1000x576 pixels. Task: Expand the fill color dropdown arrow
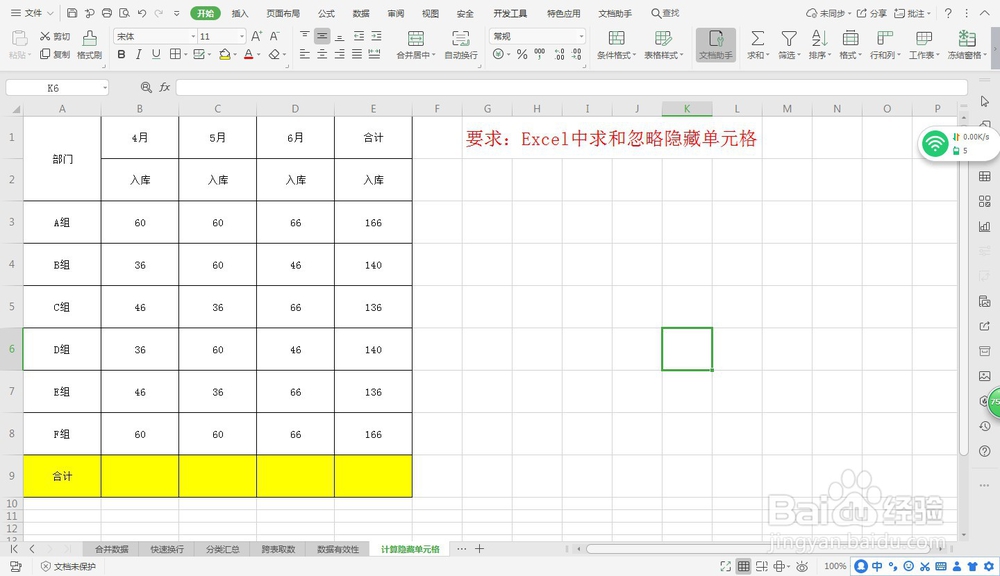point(235,55)
